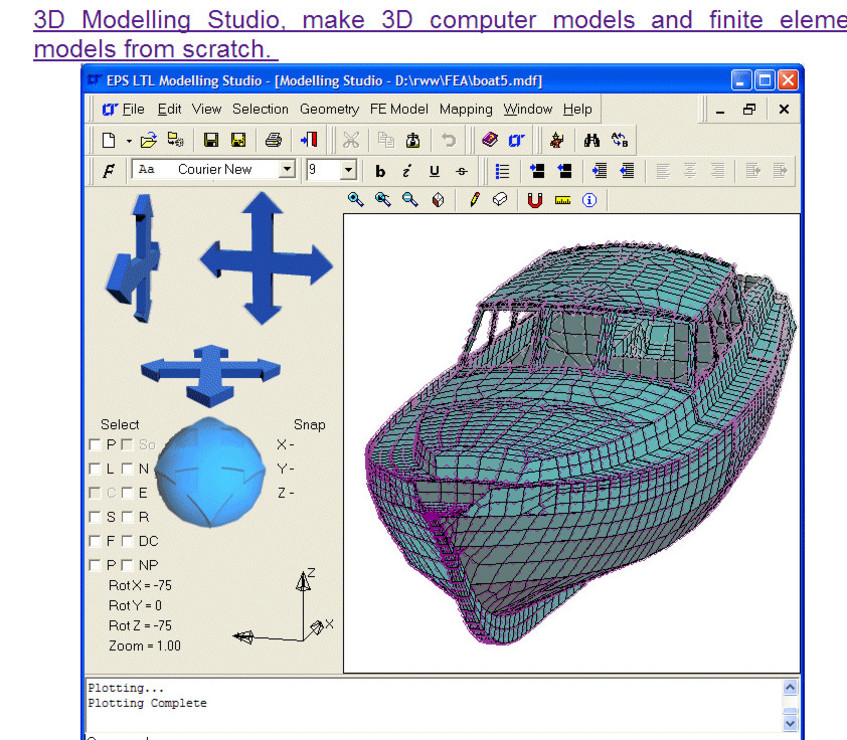Launch the wizard figure icon
The height and width of the screenshot is (740, 847).
click(x=556, y=140)
